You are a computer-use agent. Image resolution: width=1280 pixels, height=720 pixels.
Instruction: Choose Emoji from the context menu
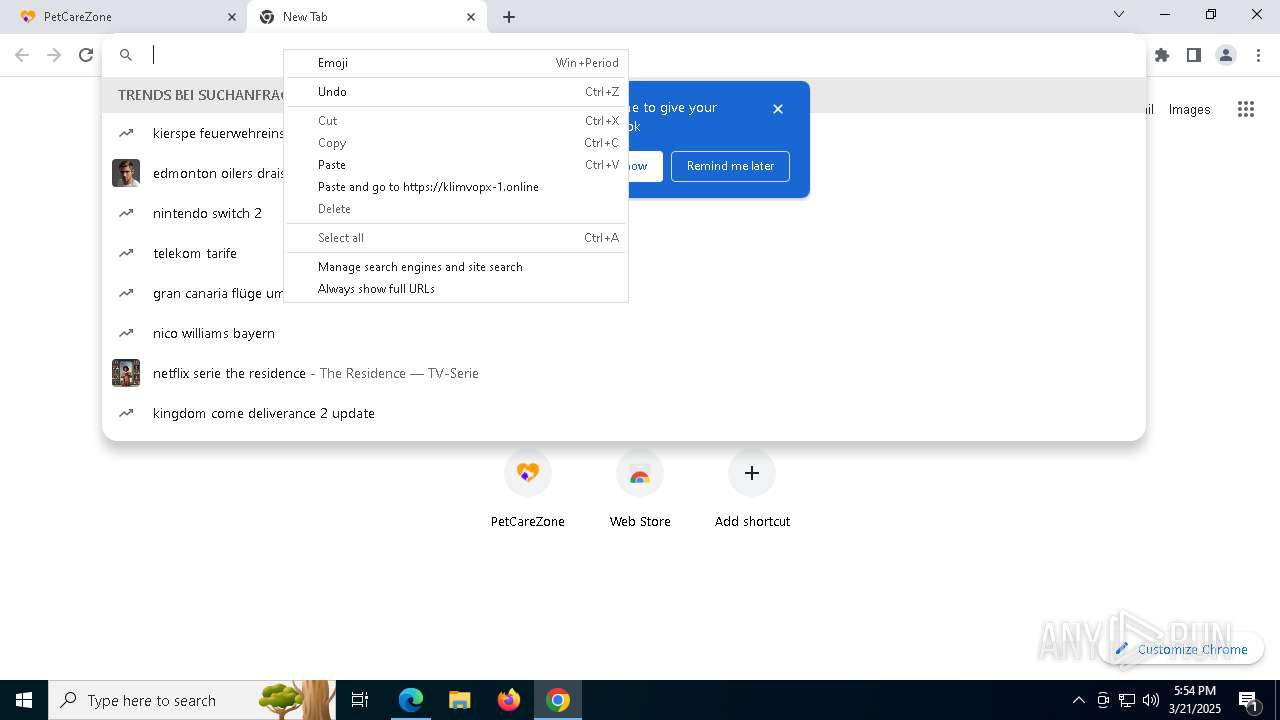[x=456, y=63]
